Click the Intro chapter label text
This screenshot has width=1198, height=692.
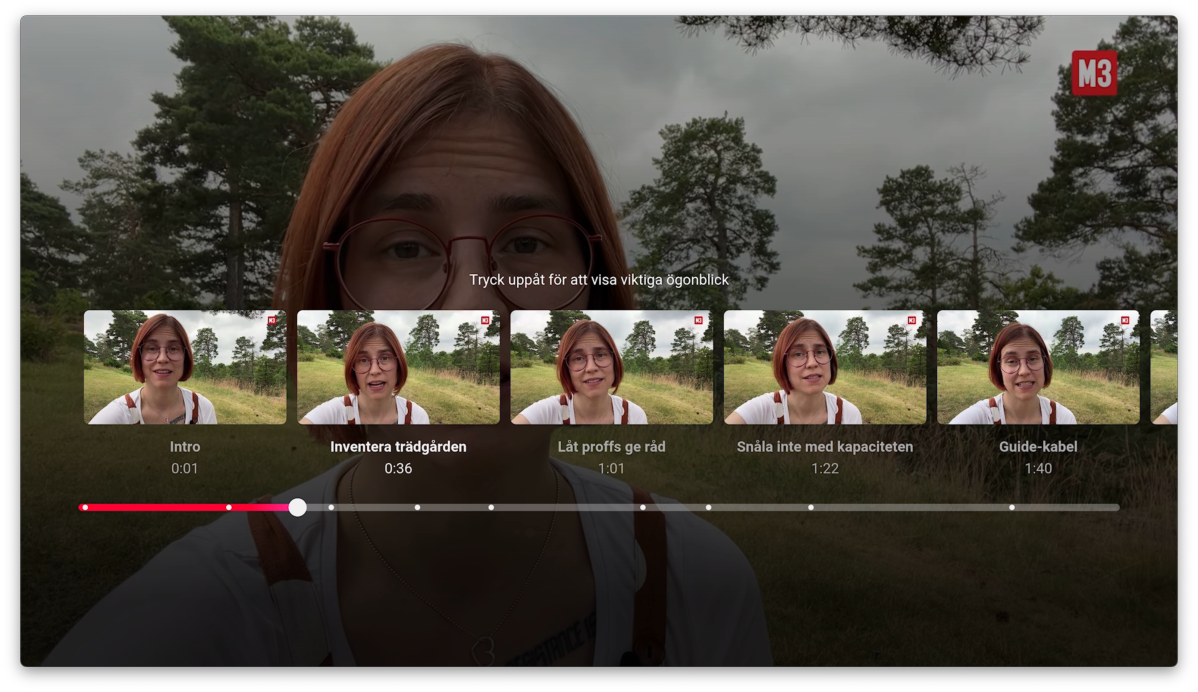(x=184, y=447)
